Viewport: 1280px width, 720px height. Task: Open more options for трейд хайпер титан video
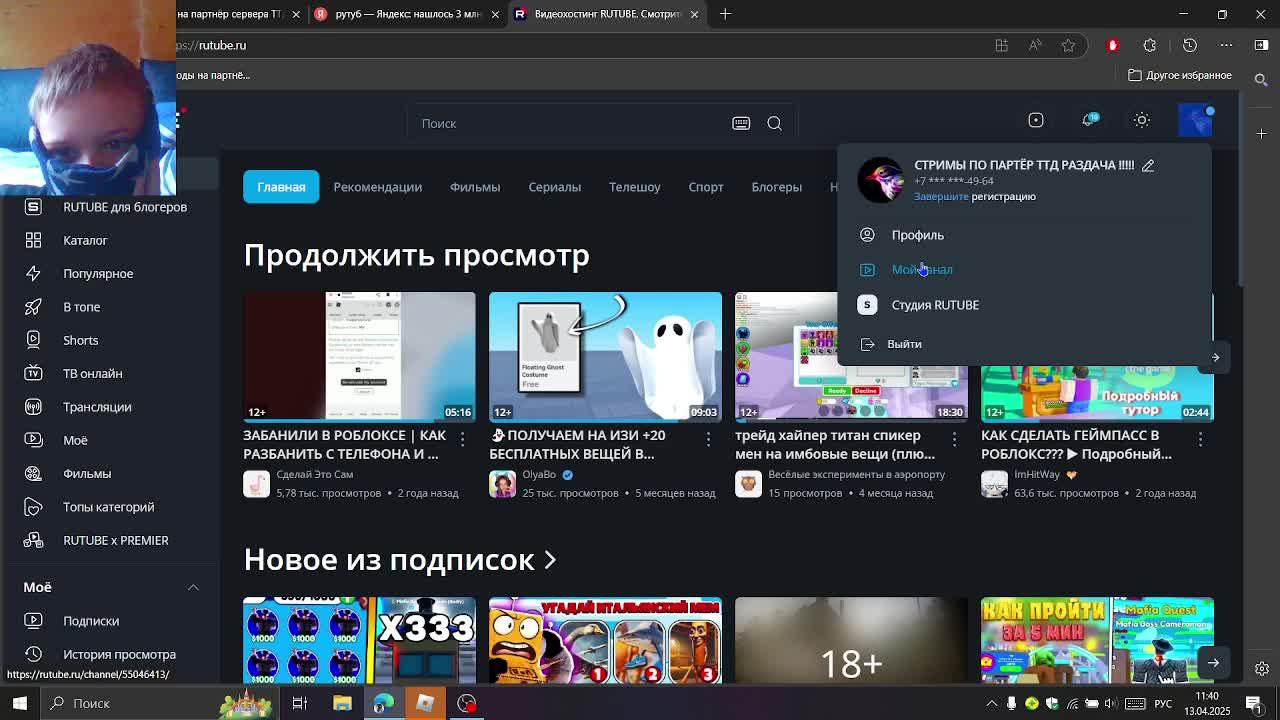click(954, 439)
